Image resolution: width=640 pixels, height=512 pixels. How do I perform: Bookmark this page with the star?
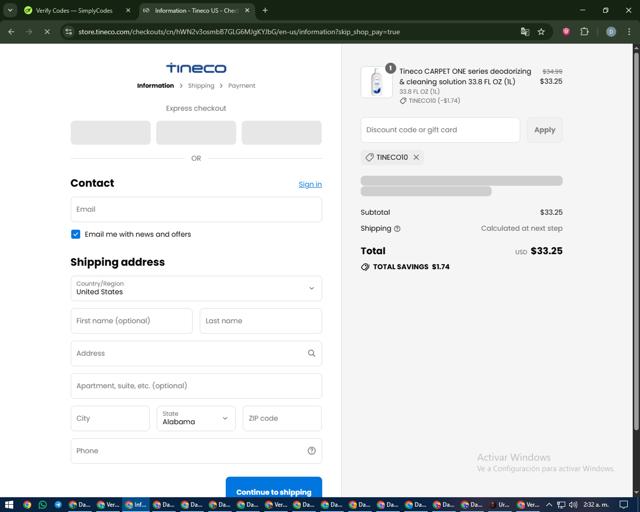click(541, 32)
